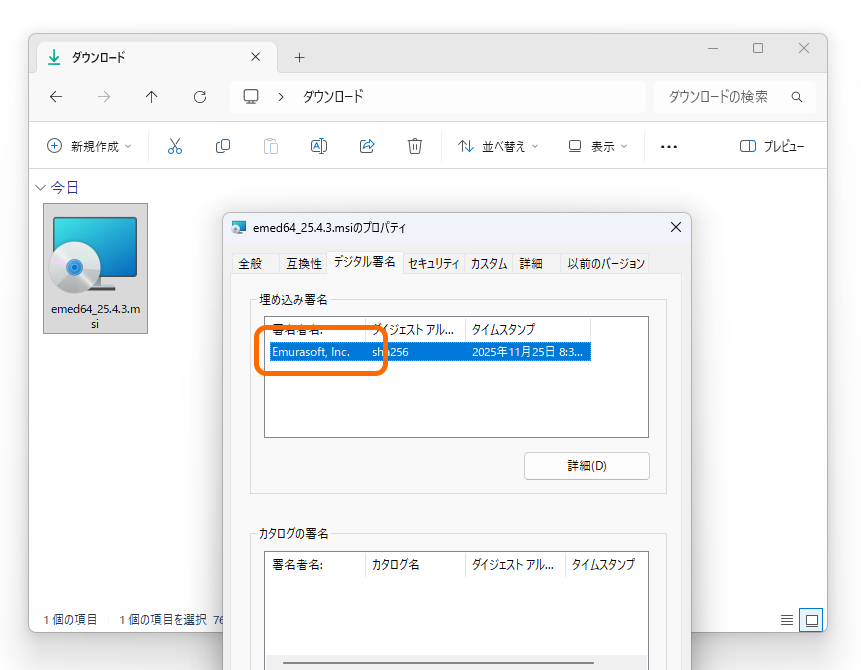Go back with the back arrow
This screenshot has width=861, height=670.
55,97
